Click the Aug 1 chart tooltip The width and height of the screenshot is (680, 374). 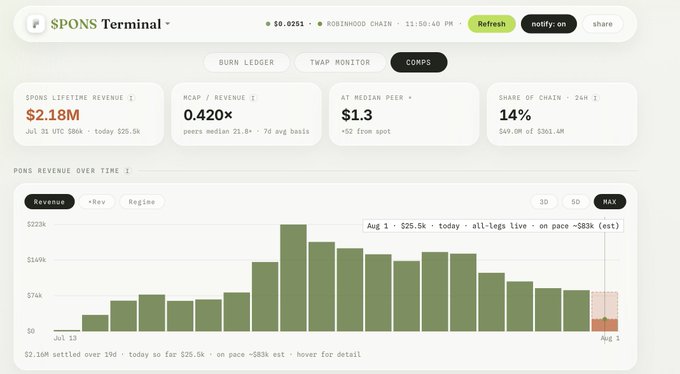(x=493, y=226)
